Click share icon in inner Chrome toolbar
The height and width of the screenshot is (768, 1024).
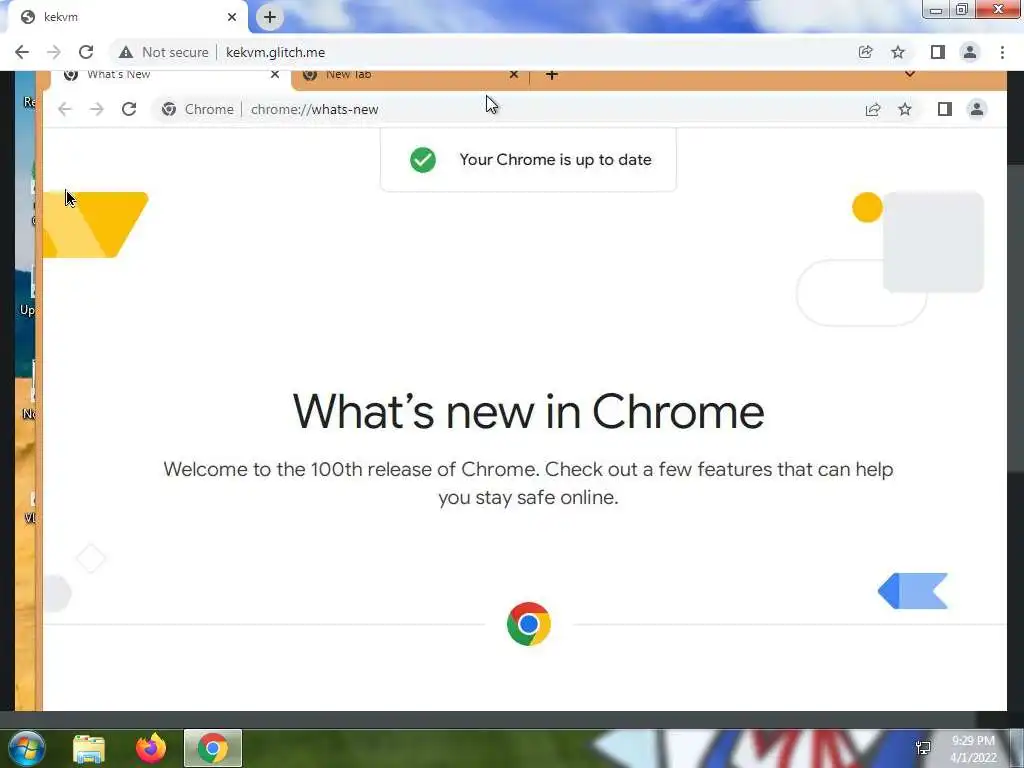(872, 109)
